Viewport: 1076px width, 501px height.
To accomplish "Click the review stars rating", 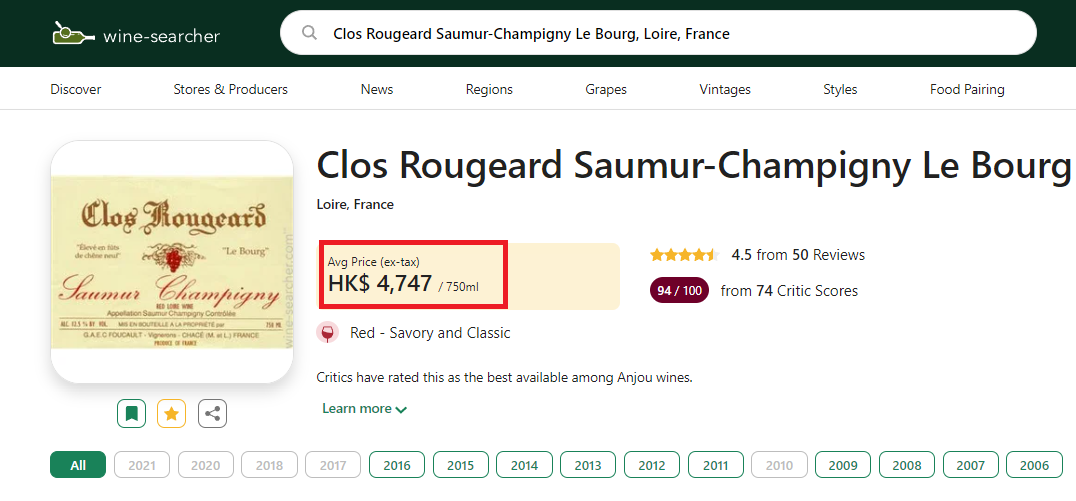I will click(x=684, y=255).
